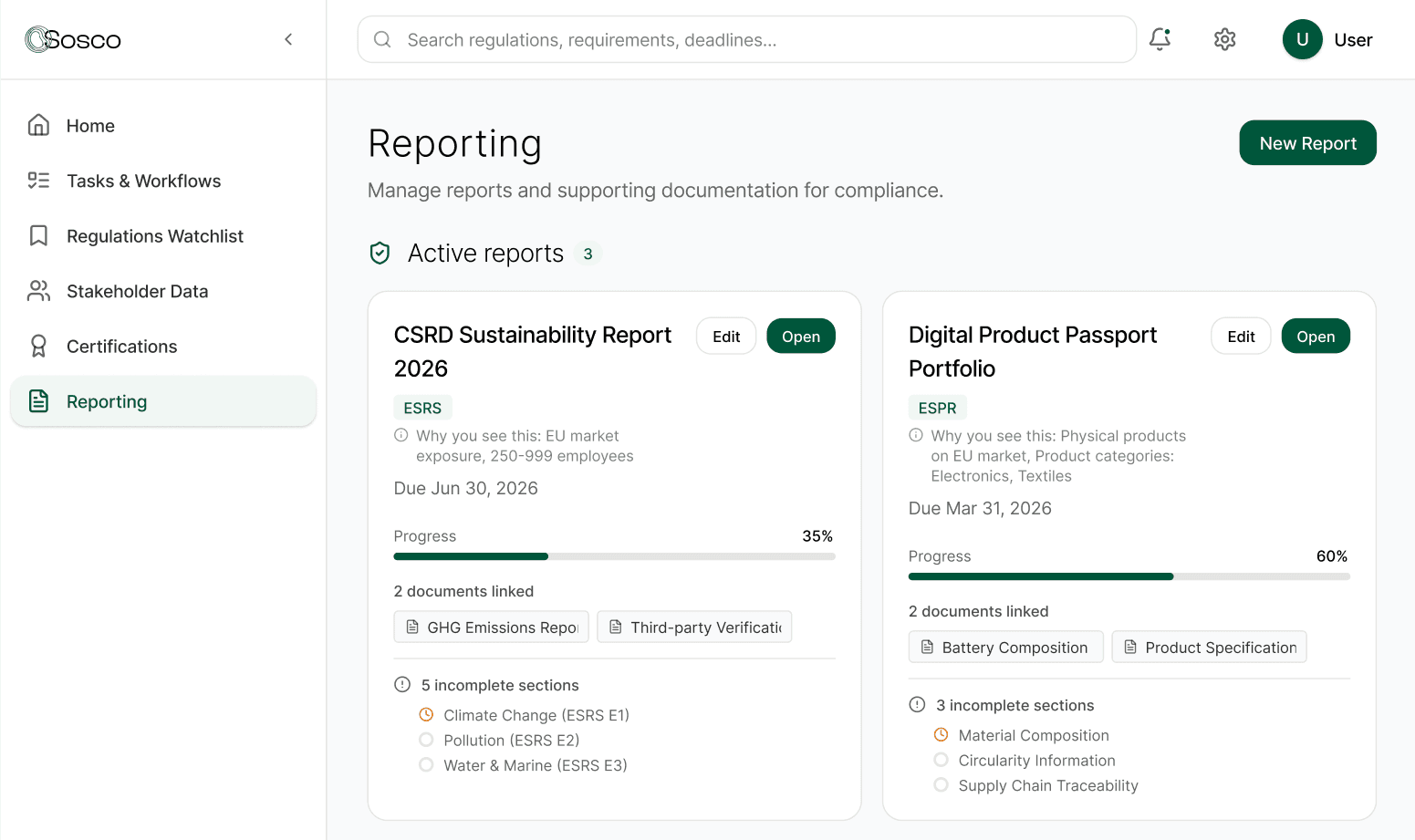
Task: Select the Tasks & Workflows icon
Action: [x=37, y=181]
